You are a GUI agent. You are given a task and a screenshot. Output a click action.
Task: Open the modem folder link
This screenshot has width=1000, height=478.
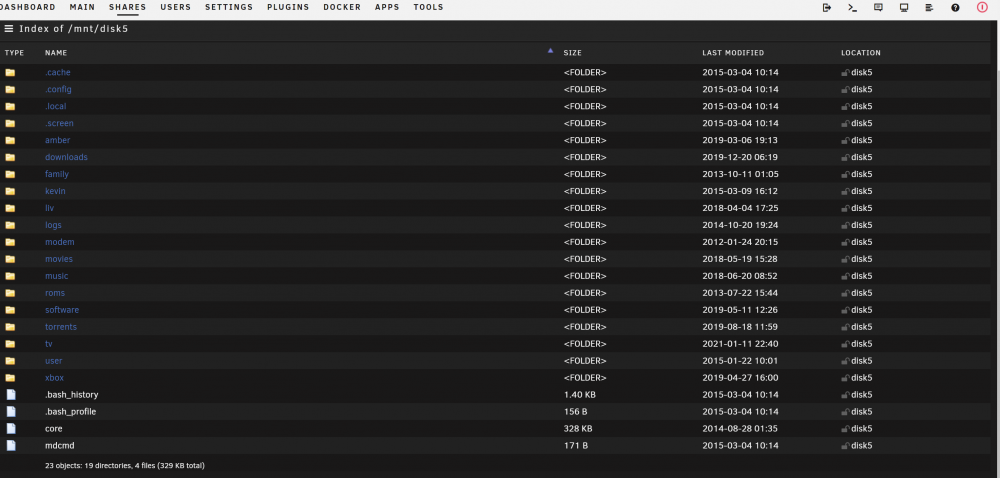(x=60, y=242)
